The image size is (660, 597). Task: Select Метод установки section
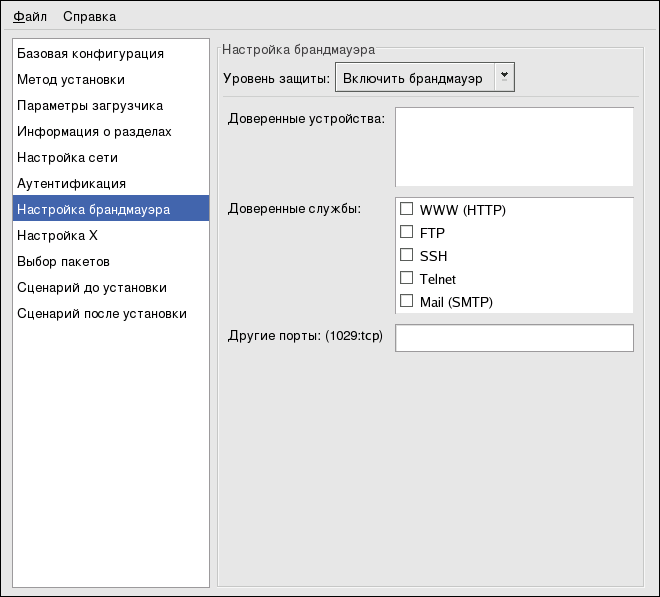coord(71,79)
